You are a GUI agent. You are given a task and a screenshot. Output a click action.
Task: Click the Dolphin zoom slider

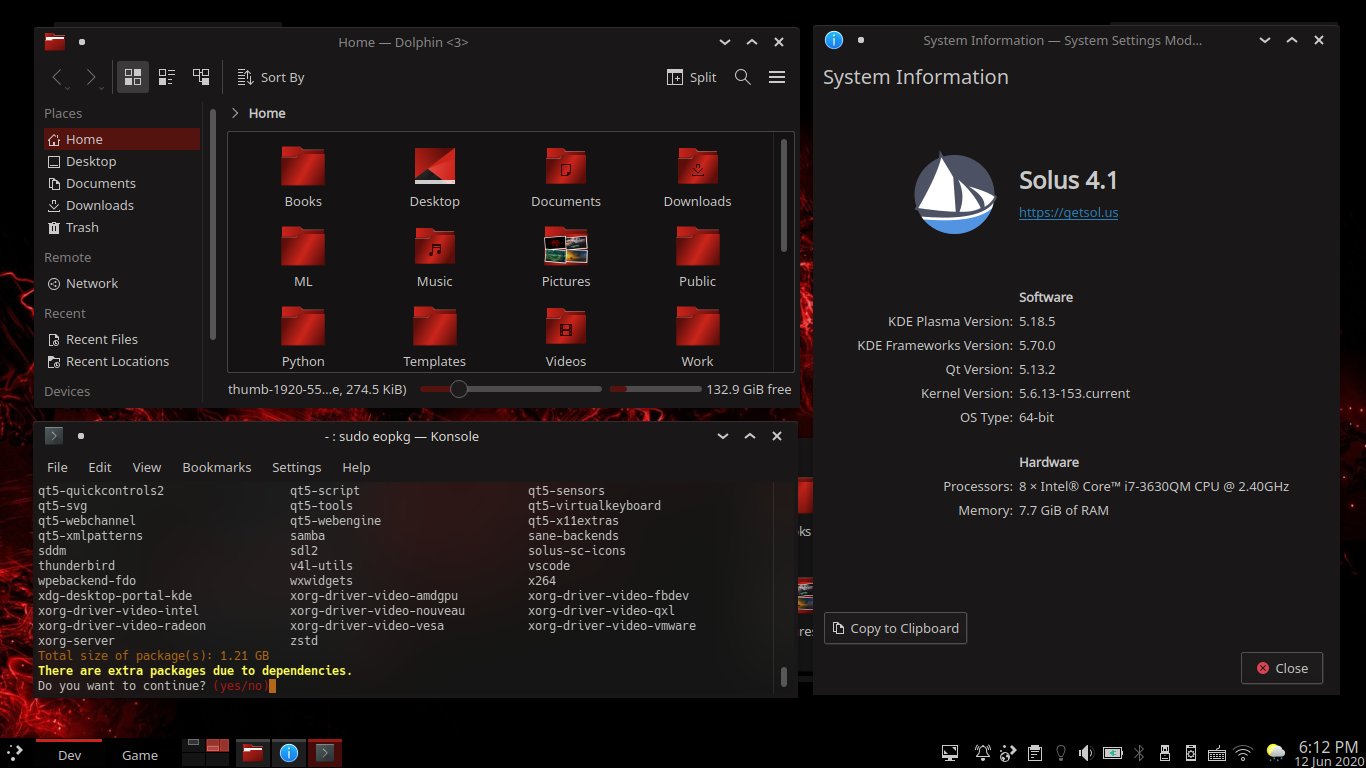point(511,389)
